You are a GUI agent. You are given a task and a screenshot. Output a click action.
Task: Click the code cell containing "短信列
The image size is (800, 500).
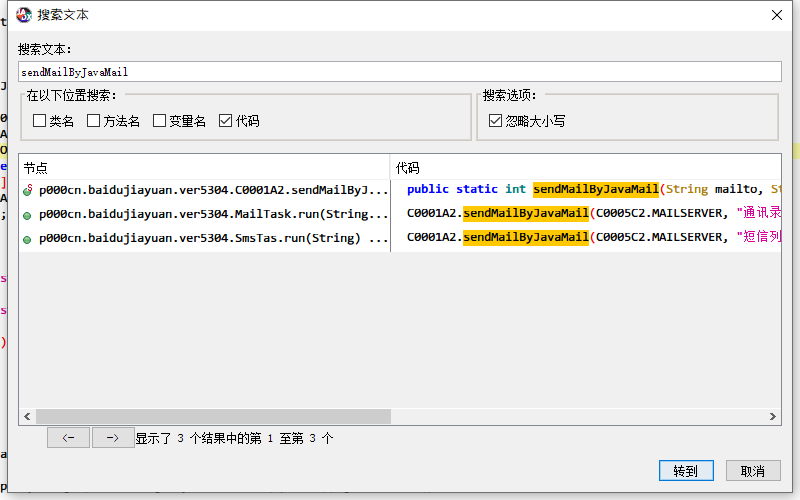[586, 237]
